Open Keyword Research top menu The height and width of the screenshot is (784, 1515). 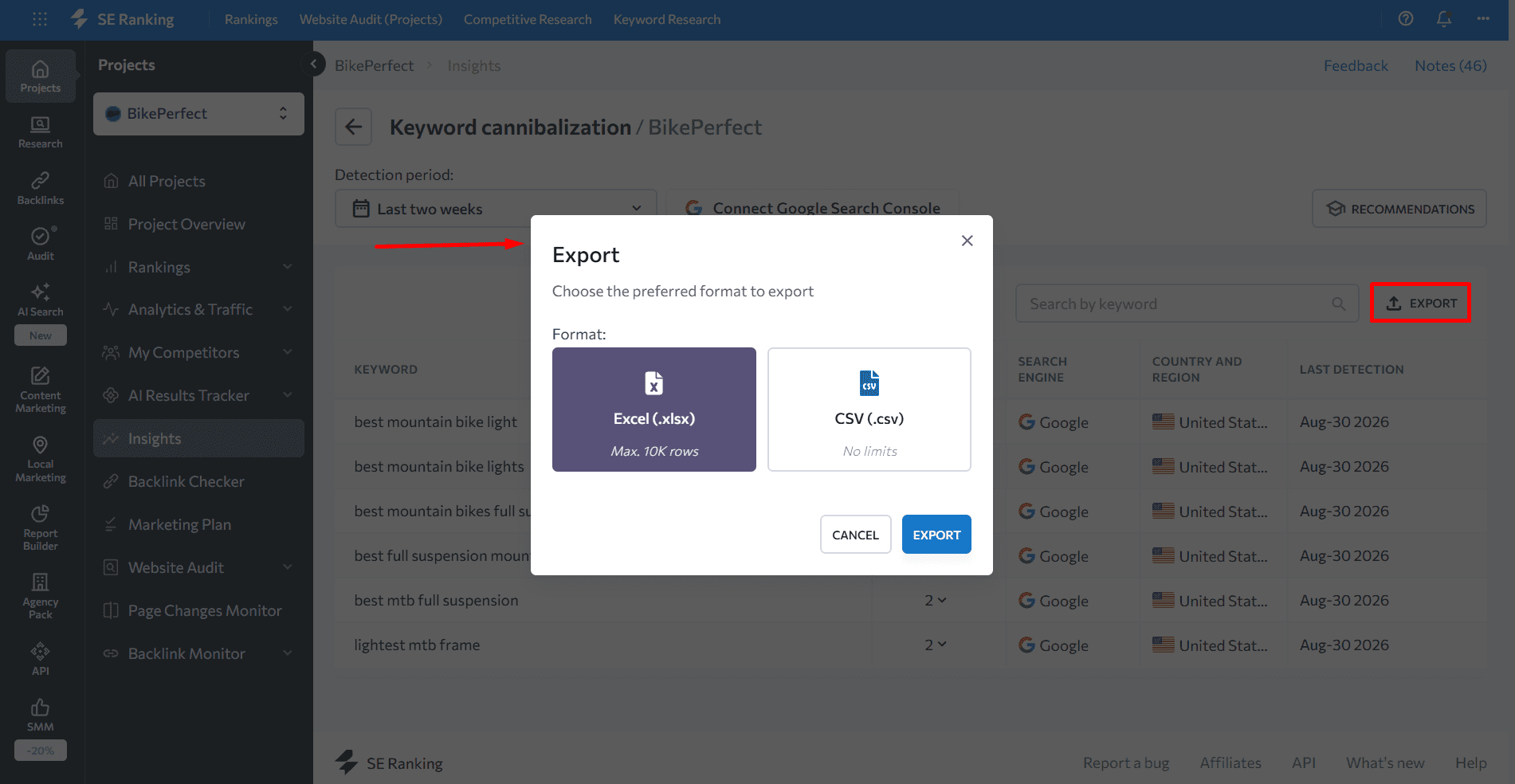(667, 19)
